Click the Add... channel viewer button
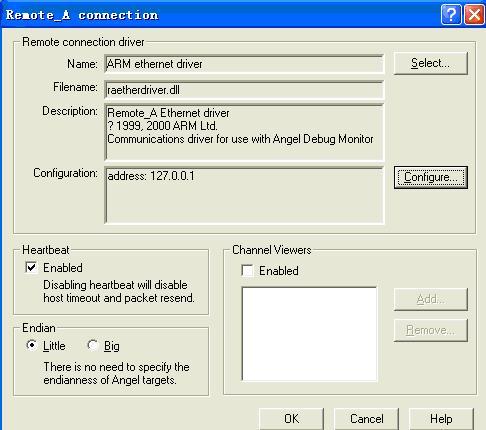The width and height of the screenshot is (486, 430). pyautogui.click(x=430, y=299)
